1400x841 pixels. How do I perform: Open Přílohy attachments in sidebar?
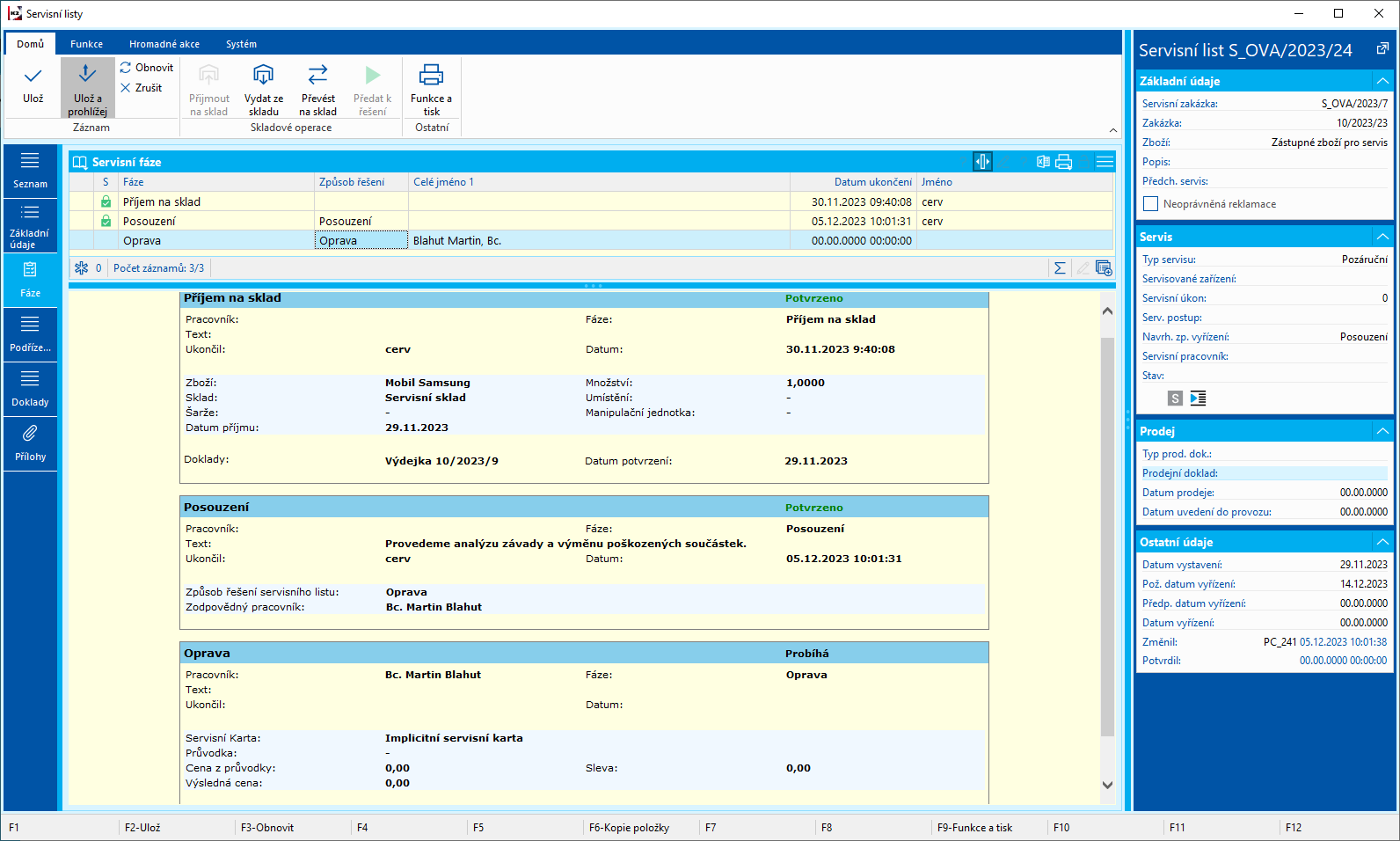tap(30, 442)
